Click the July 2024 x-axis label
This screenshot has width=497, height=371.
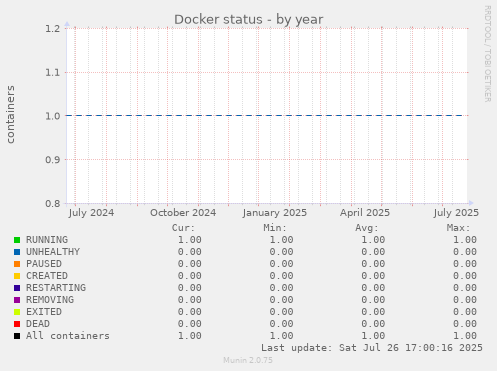91,213
